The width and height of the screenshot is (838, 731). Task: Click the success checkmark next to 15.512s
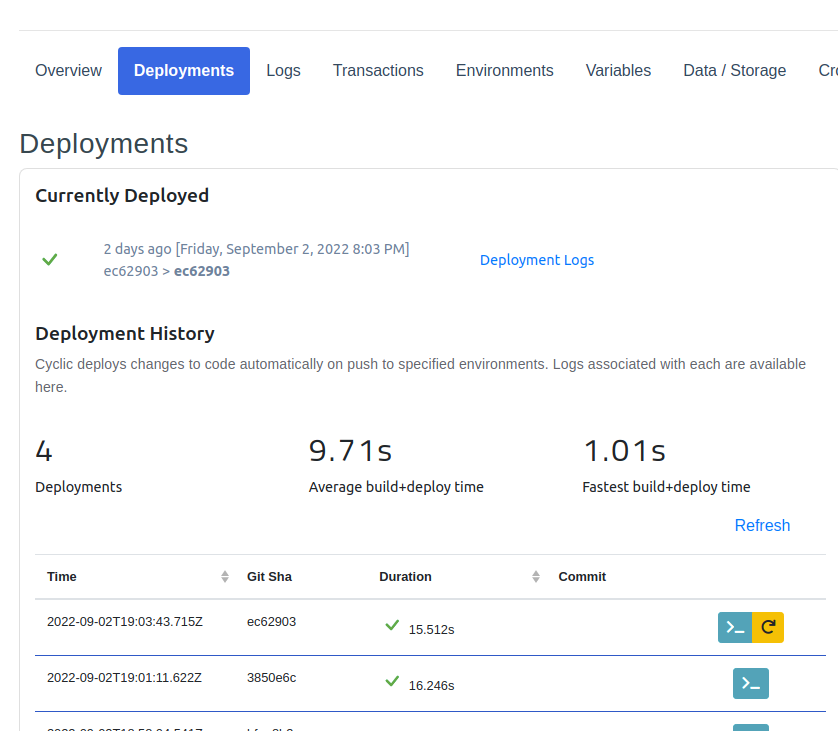(x=391, y=624)
